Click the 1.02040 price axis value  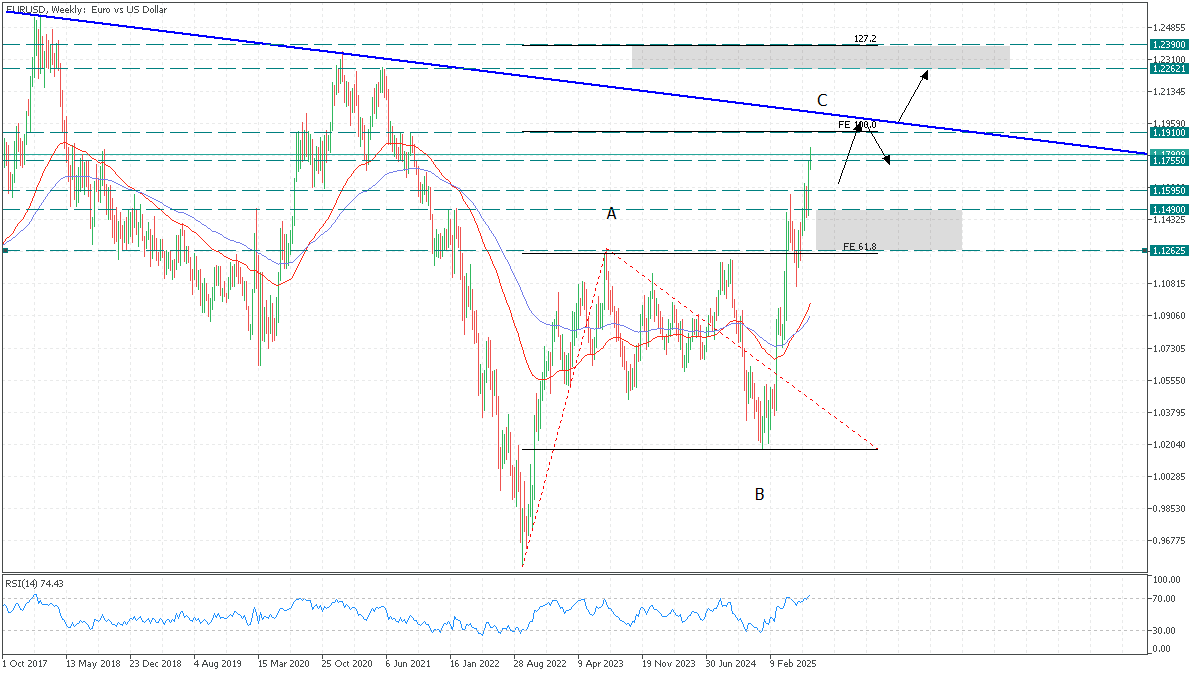pyautogui.click(x=1169, y=444)
